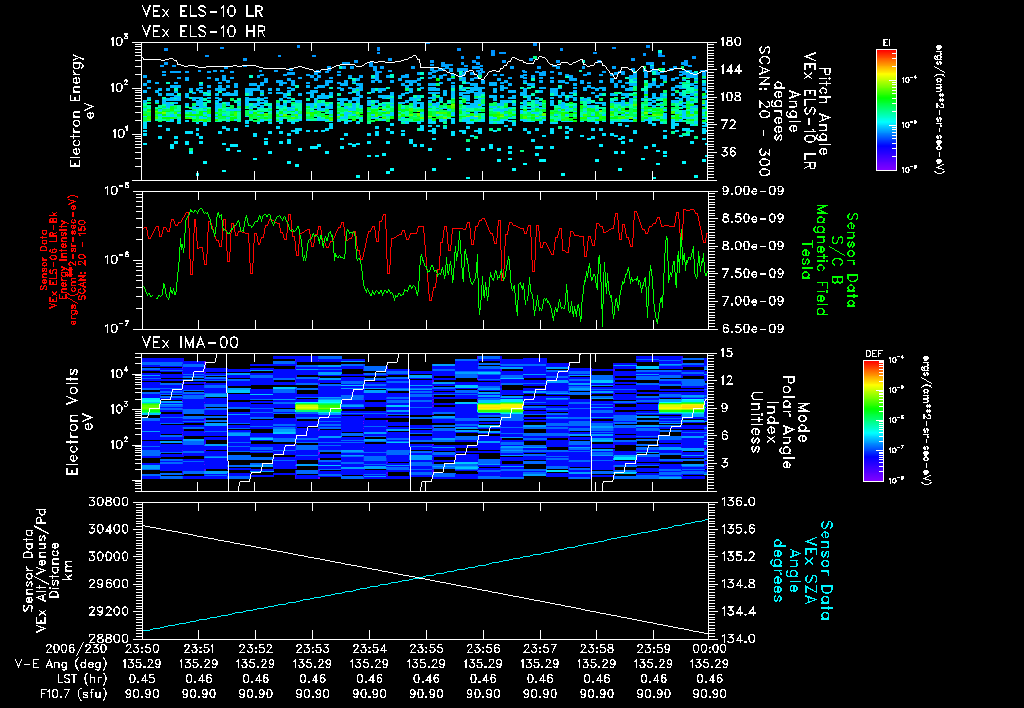Click the 136.0 SZA degrees tick

coord(737,502)
